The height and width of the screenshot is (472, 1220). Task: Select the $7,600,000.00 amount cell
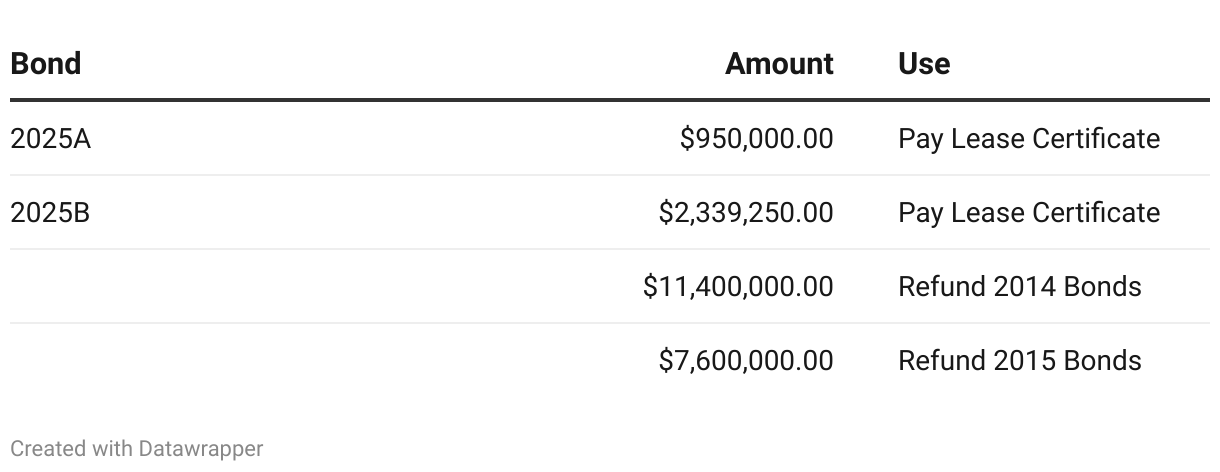click(x=745, y=361)
